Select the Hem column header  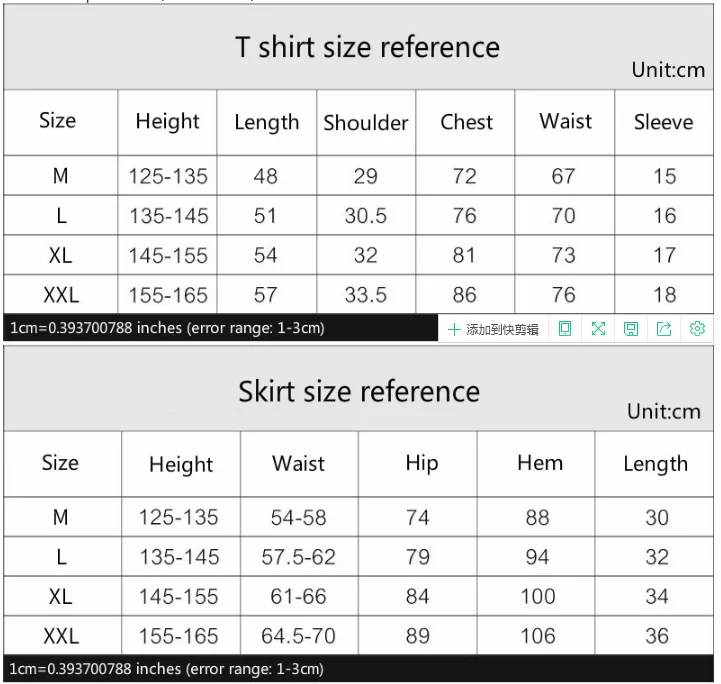(539, 463)
